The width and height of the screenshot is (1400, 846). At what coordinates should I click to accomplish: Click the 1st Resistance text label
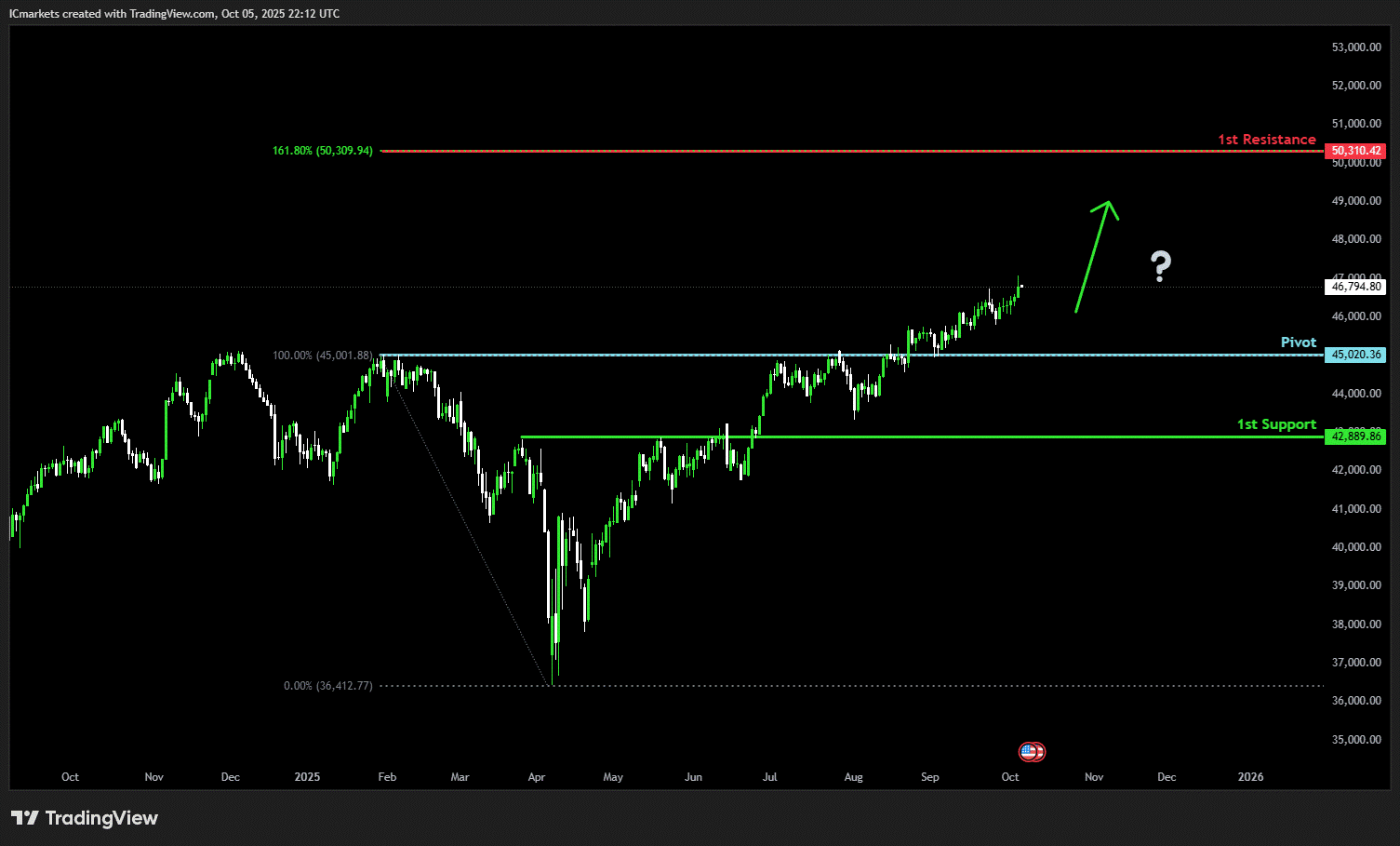tap(1267, 140)
